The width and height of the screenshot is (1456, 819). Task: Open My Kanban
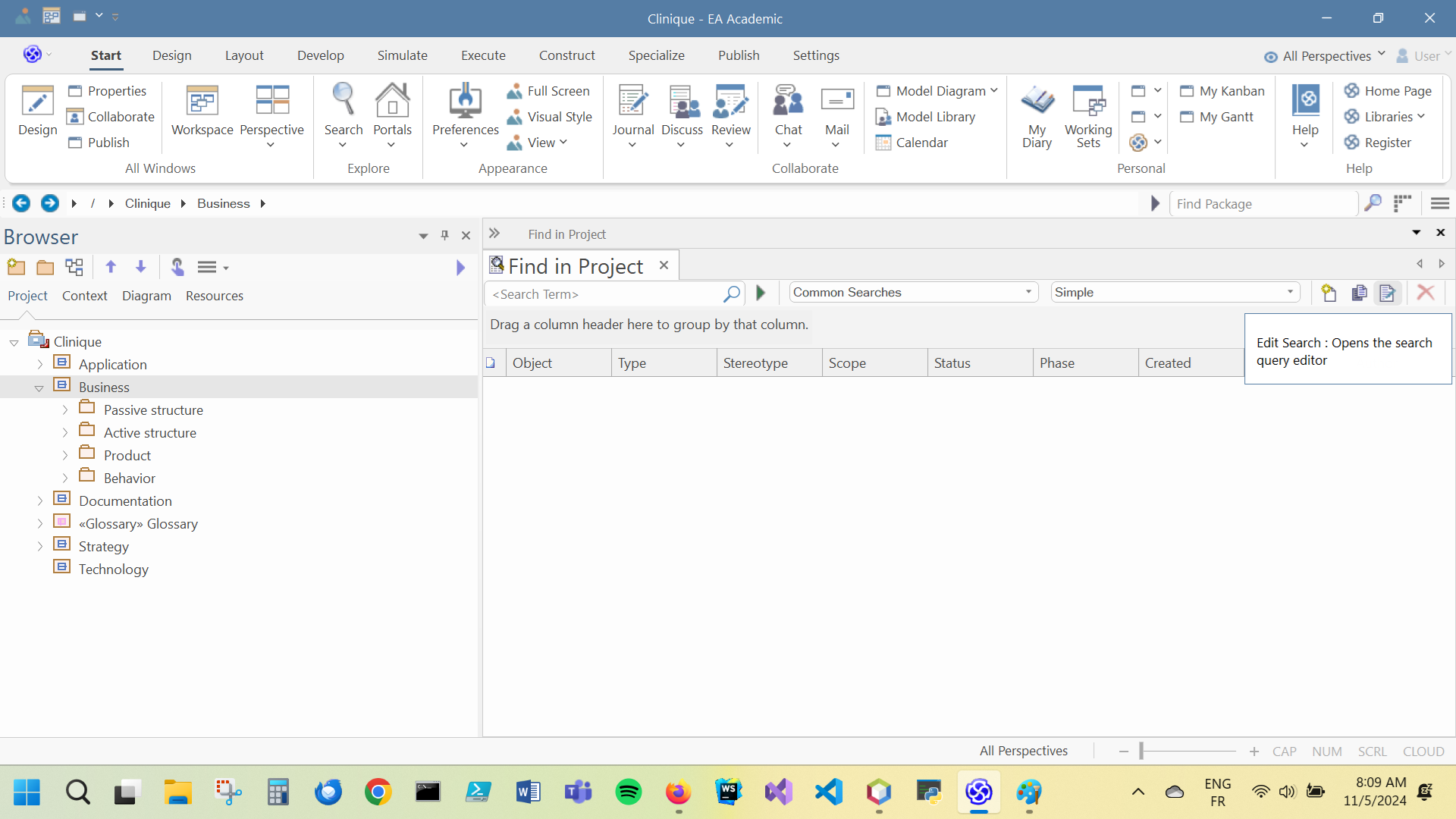[x=1222, y=91]
